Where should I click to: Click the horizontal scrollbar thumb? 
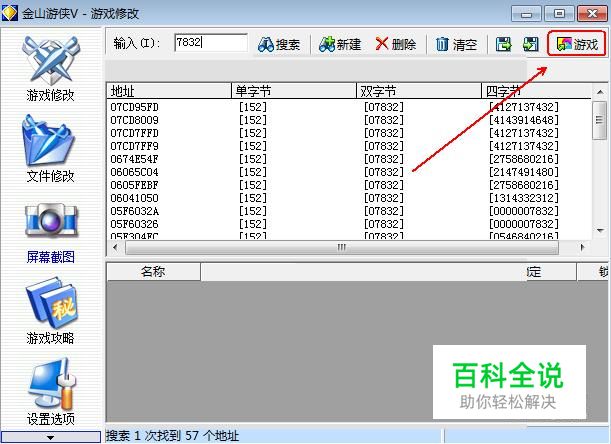[x=342, y=247]
